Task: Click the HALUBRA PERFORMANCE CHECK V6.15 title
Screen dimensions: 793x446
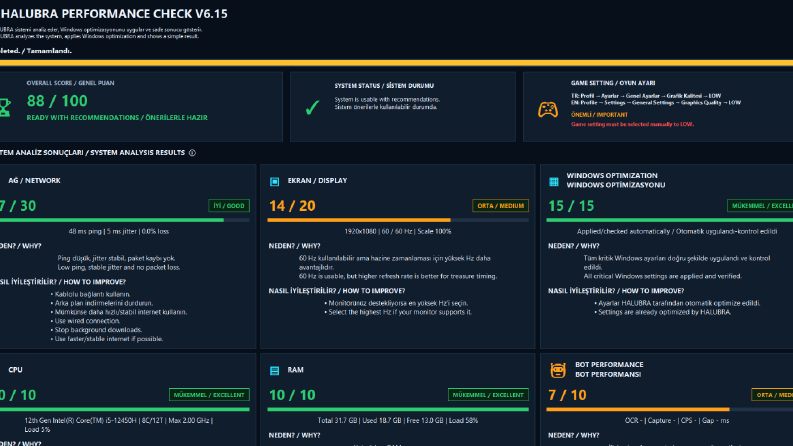Action: tap(114, 14)
